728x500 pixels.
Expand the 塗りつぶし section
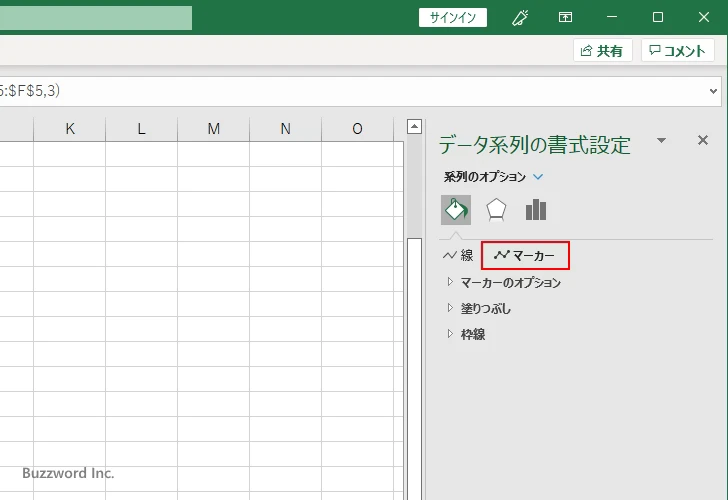click(485, 309)
